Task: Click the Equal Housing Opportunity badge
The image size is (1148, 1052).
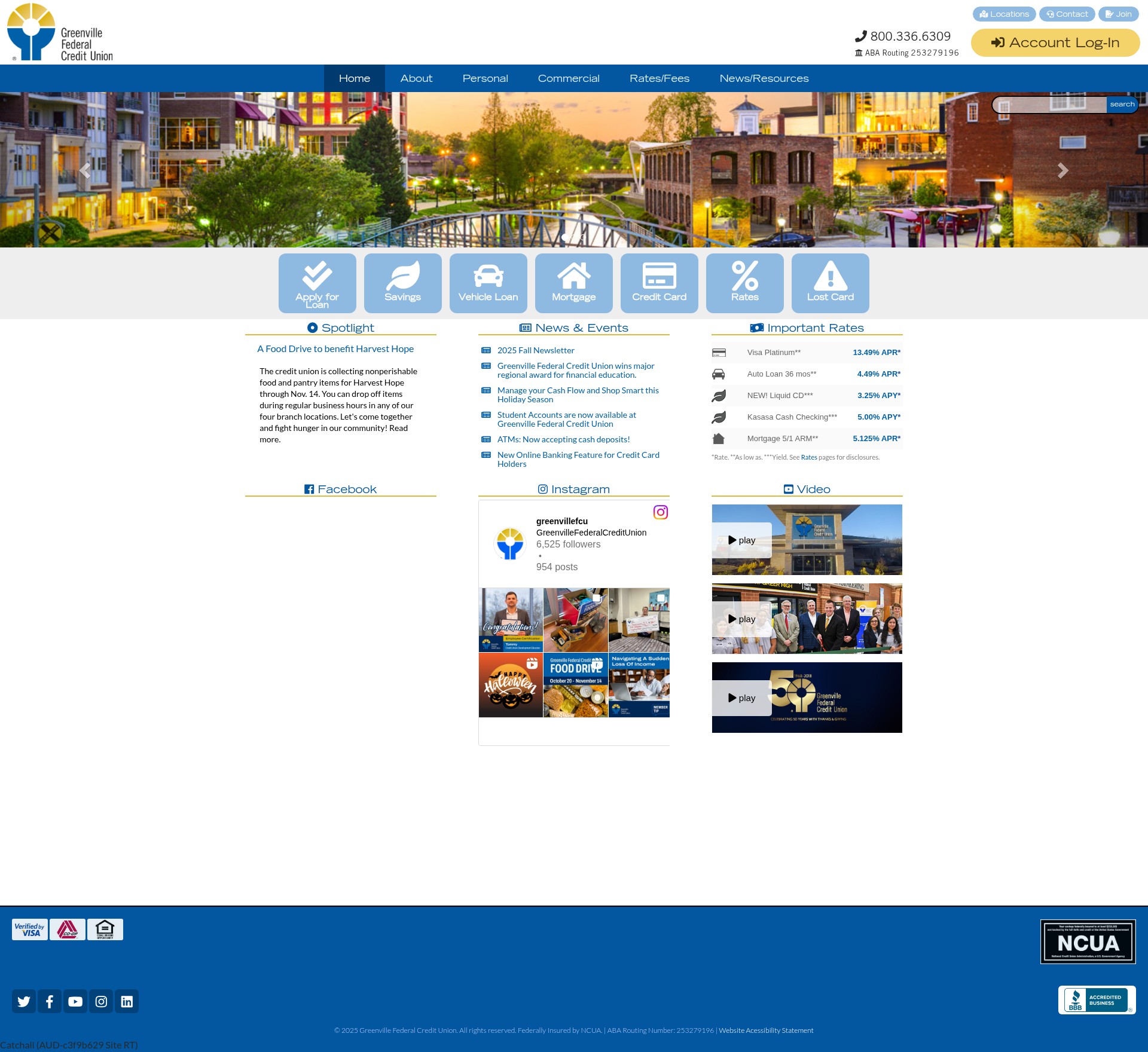Action: (x=105, y=929)
